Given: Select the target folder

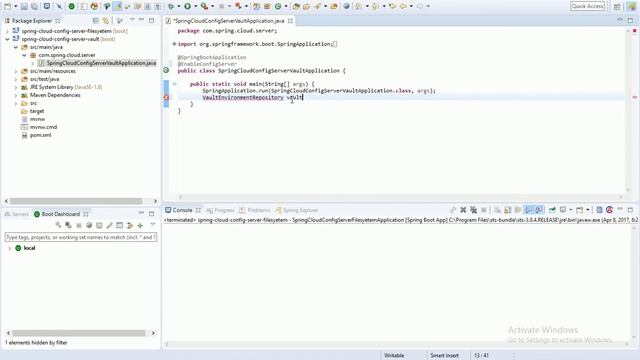Looking at the screenshot, I should point(37,111).
